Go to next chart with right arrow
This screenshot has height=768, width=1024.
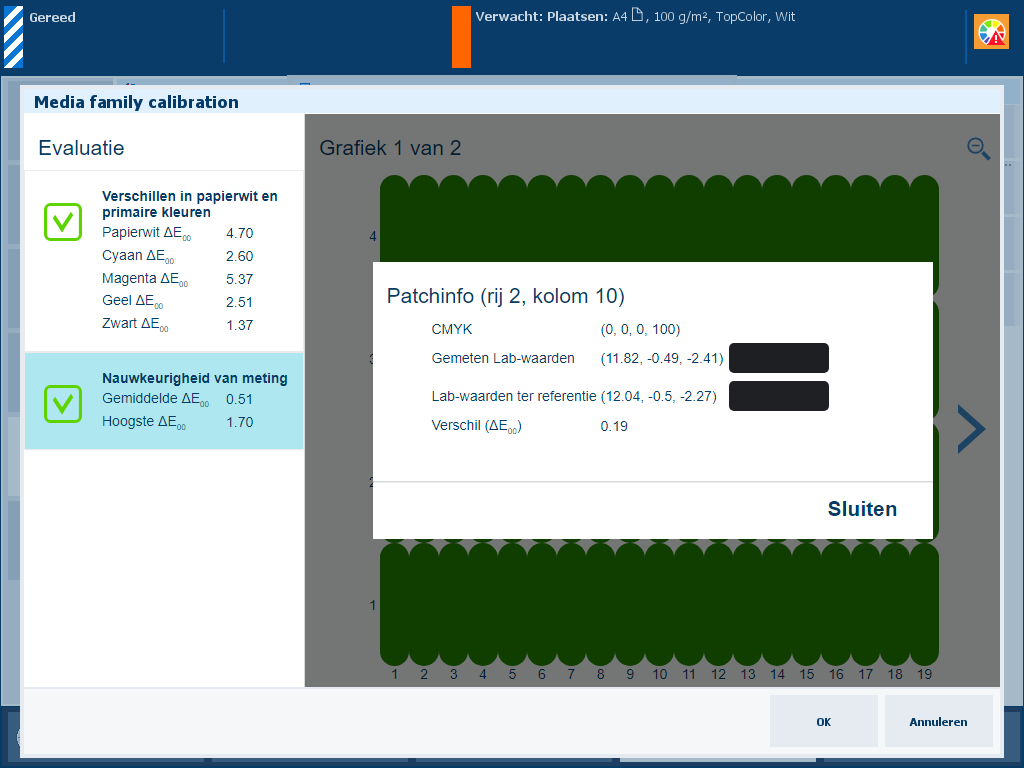[x=971, y=429]
